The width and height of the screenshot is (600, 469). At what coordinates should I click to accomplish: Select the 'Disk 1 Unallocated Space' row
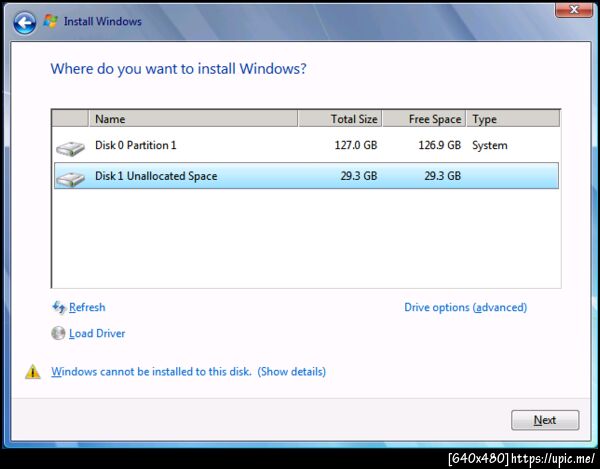(x=306, y=176)
